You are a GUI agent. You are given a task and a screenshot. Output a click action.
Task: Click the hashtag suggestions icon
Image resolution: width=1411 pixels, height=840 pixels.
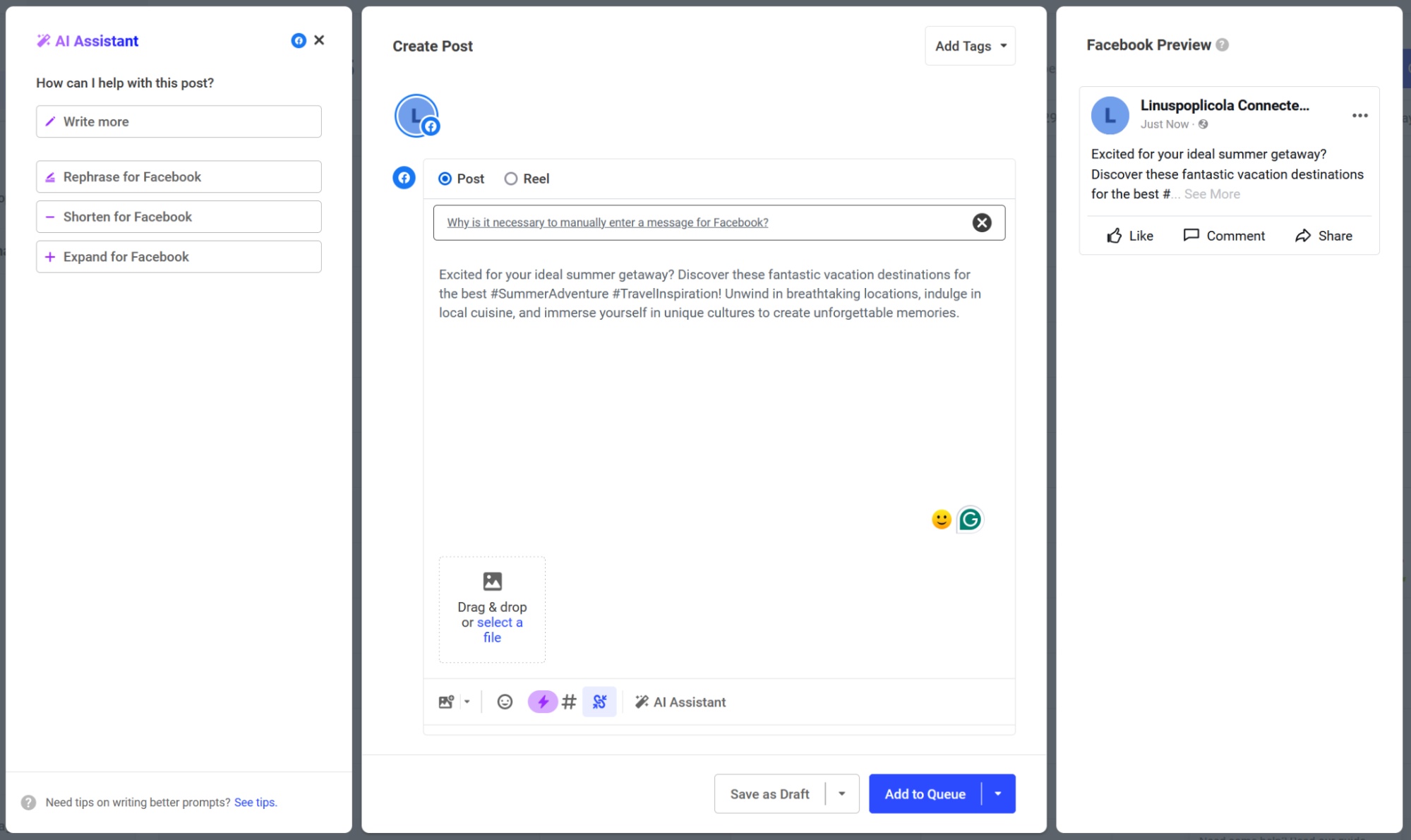pos(570,702)
